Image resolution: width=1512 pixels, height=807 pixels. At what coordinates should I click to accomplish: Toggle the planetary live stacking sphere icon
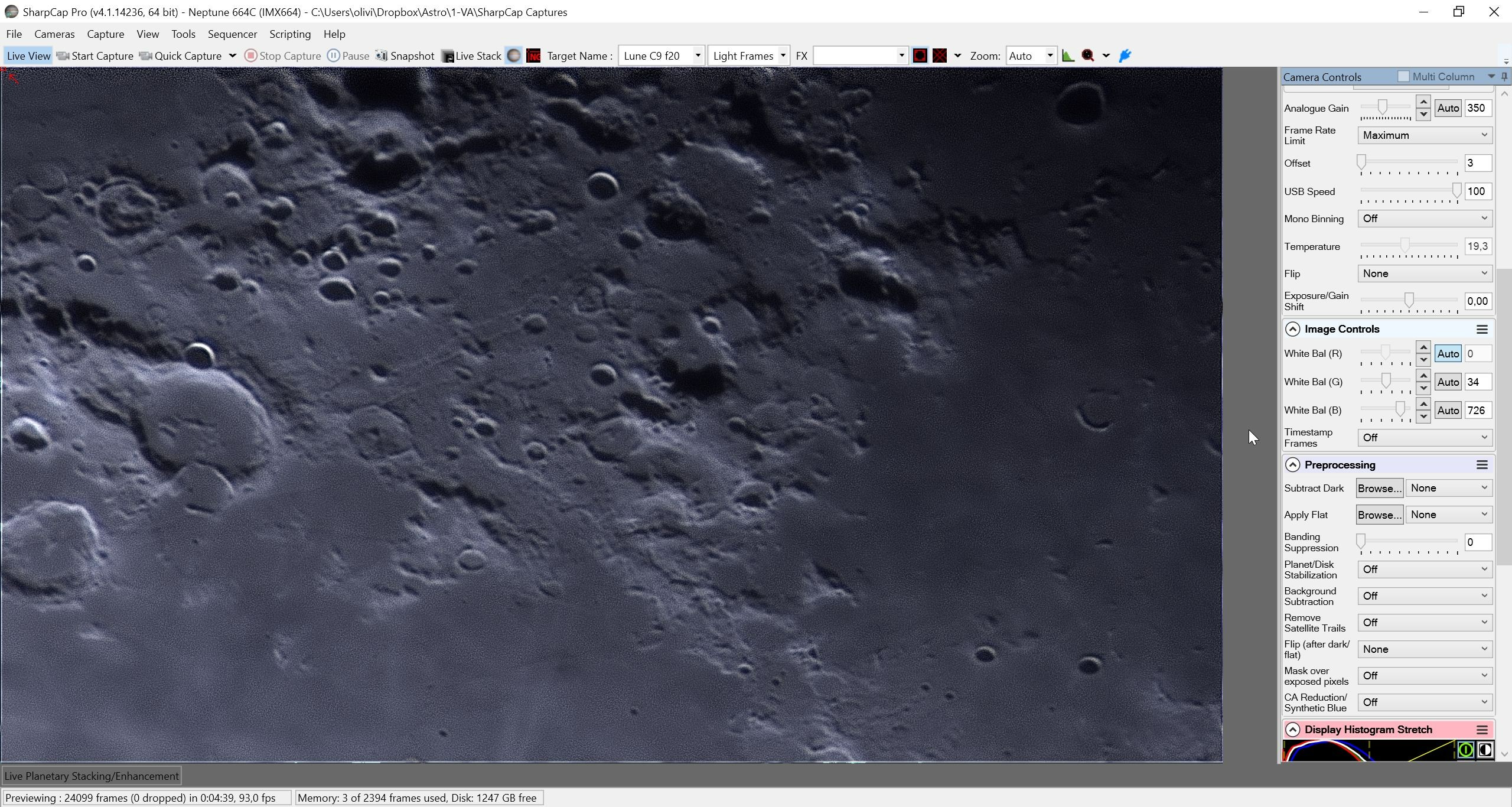(x=514, y=56)
